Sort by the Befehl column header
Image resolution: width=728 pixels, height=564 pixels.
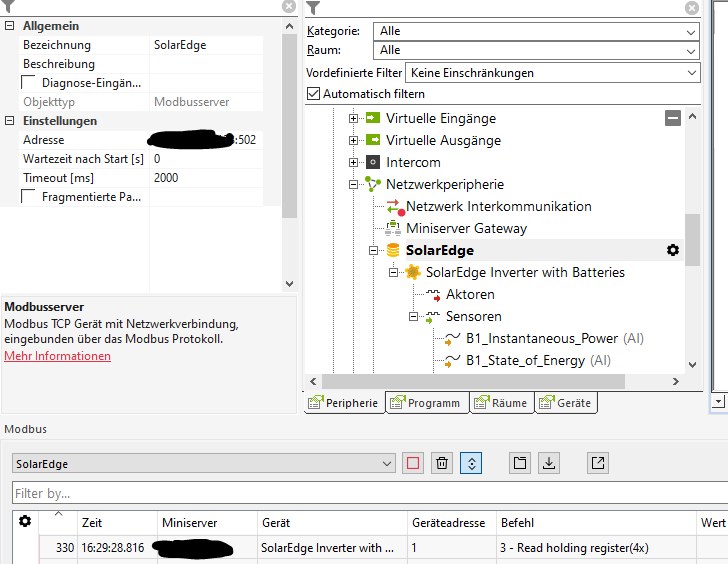(596, 523)
